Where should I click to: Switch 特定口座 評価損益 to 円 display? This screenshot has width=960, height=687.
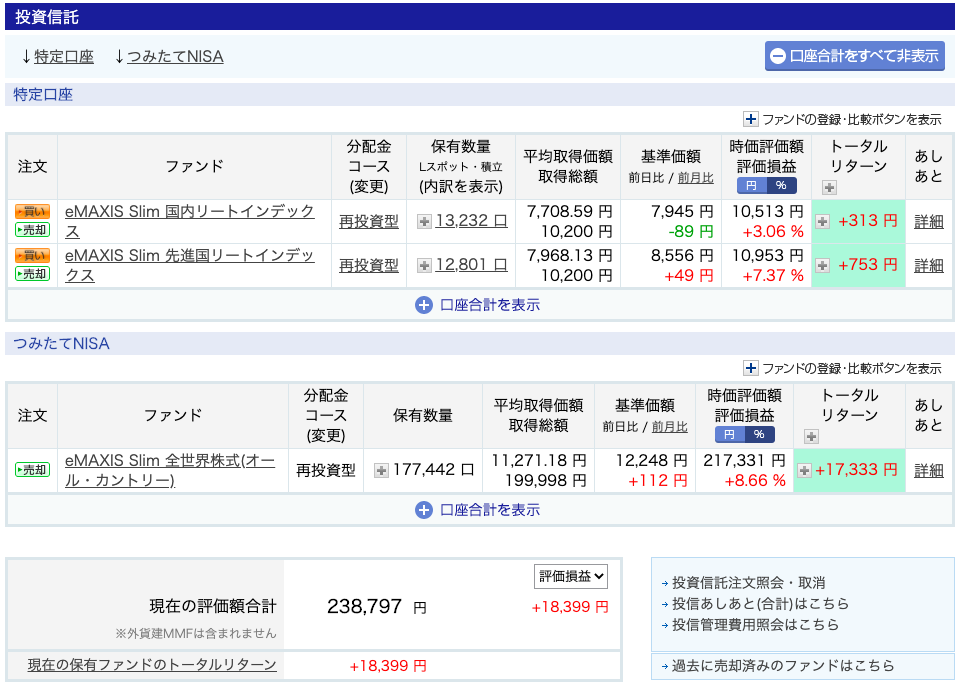[x=752, y=186]
